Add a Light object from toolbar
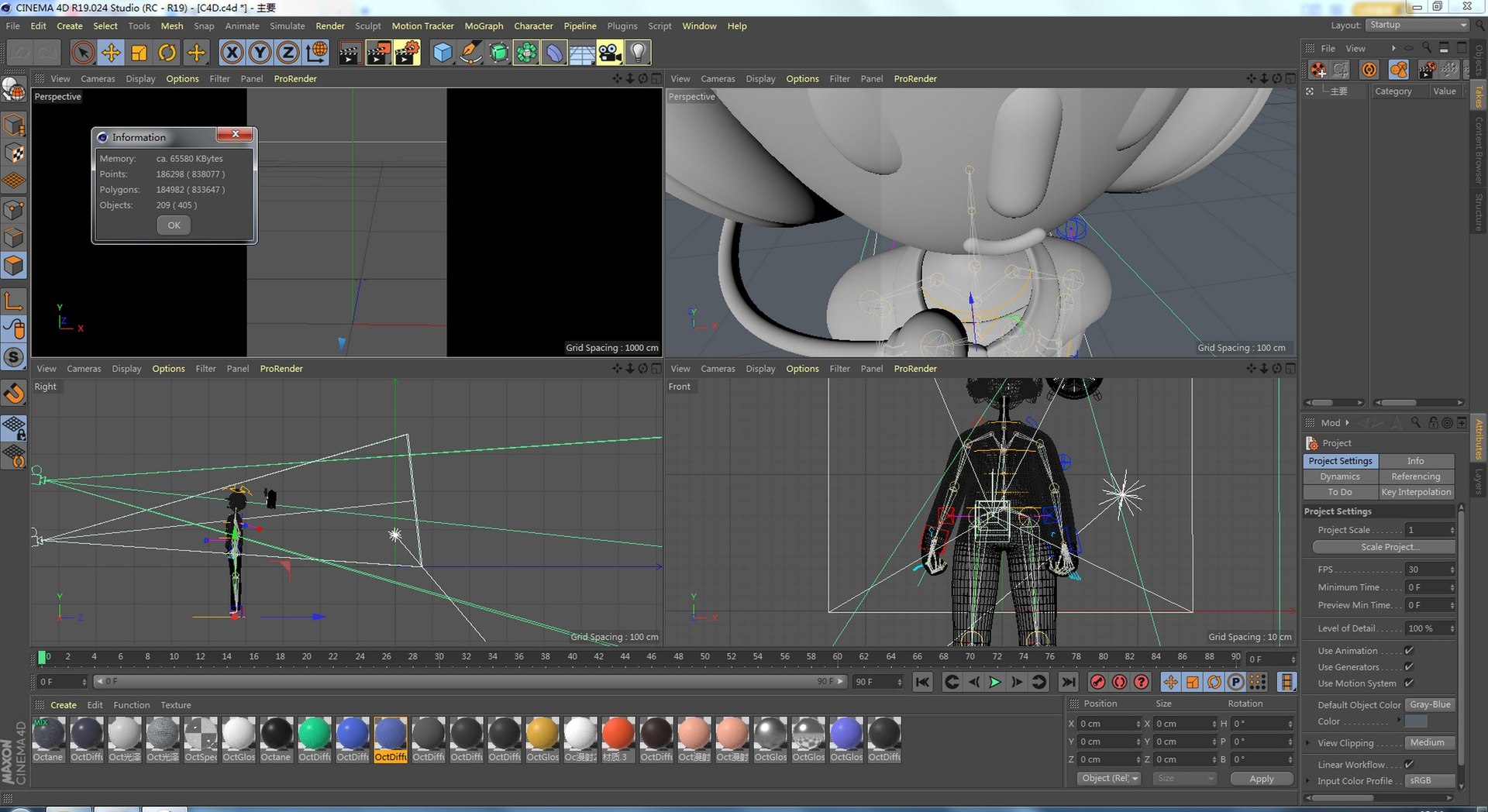 (x=638, y=53)
